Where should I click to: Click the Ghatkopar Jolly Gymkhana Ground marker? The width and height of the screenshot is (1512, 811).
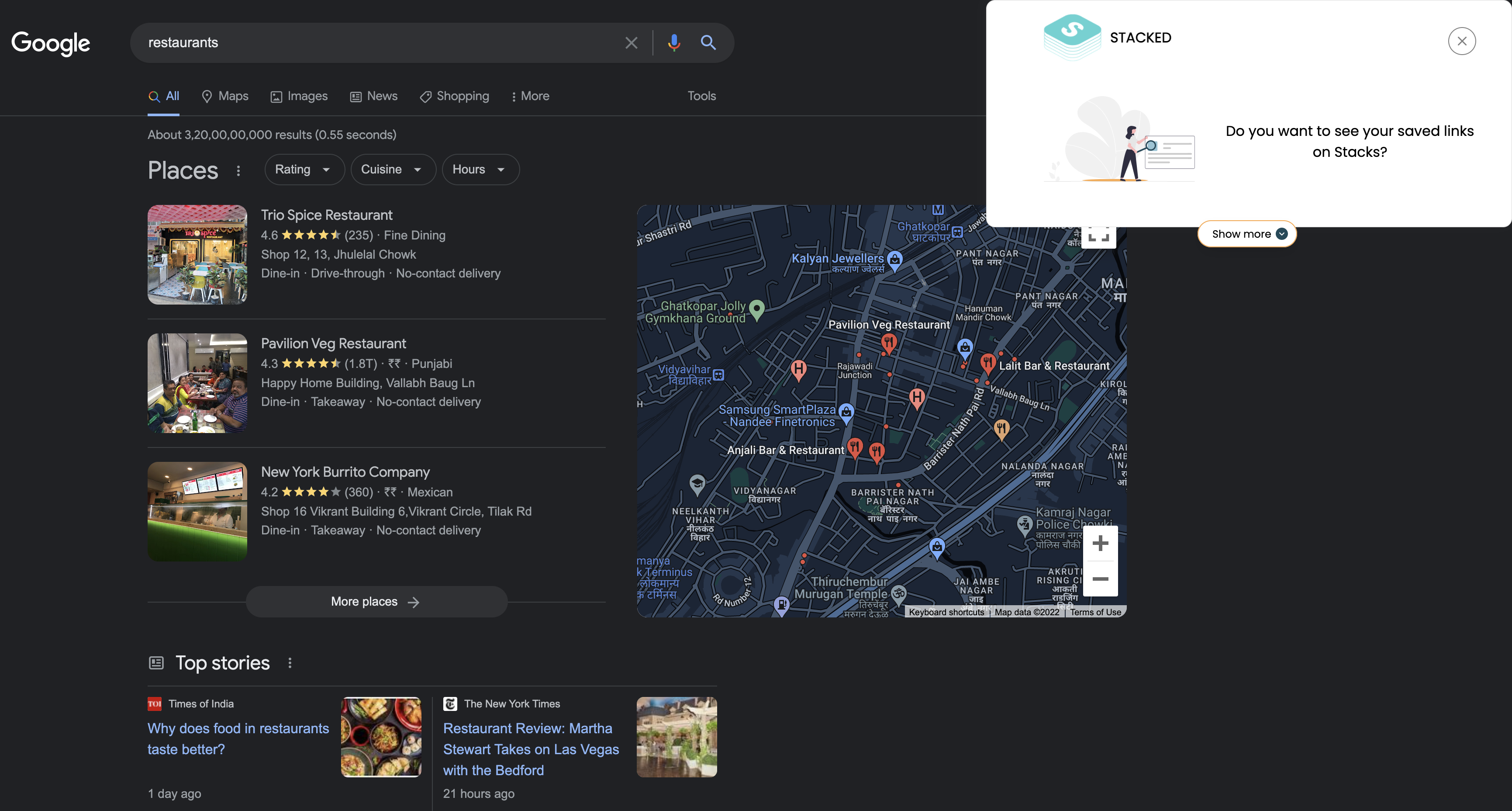click(756, 309)
